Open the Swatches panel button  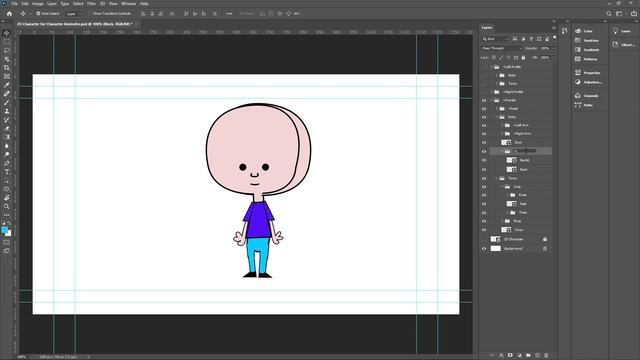pyautogui.click(x=587, y=40)
